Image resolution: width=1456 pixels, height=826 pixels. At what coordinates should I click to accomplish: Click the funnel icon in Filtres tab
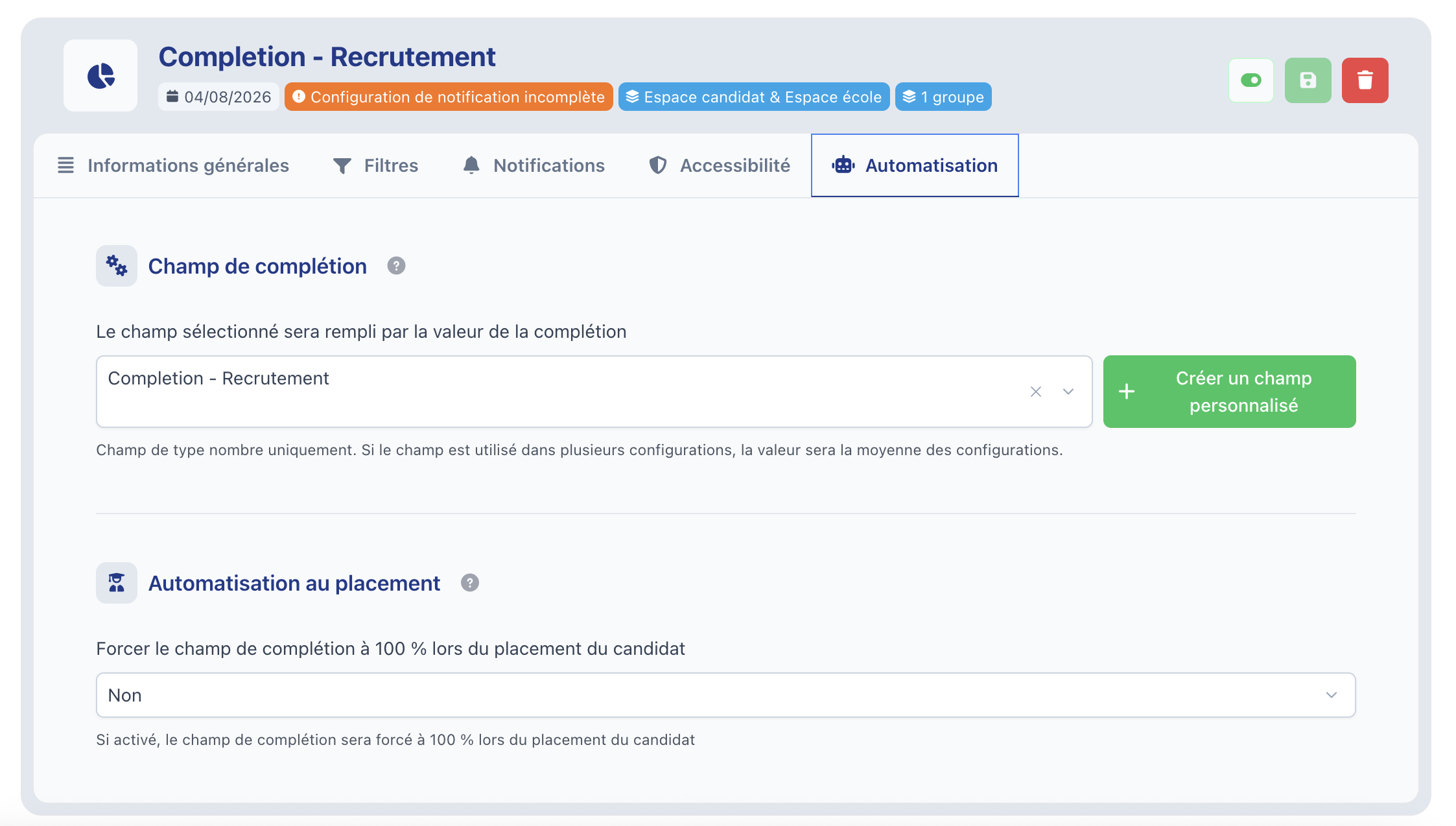(x=342, y=166)
